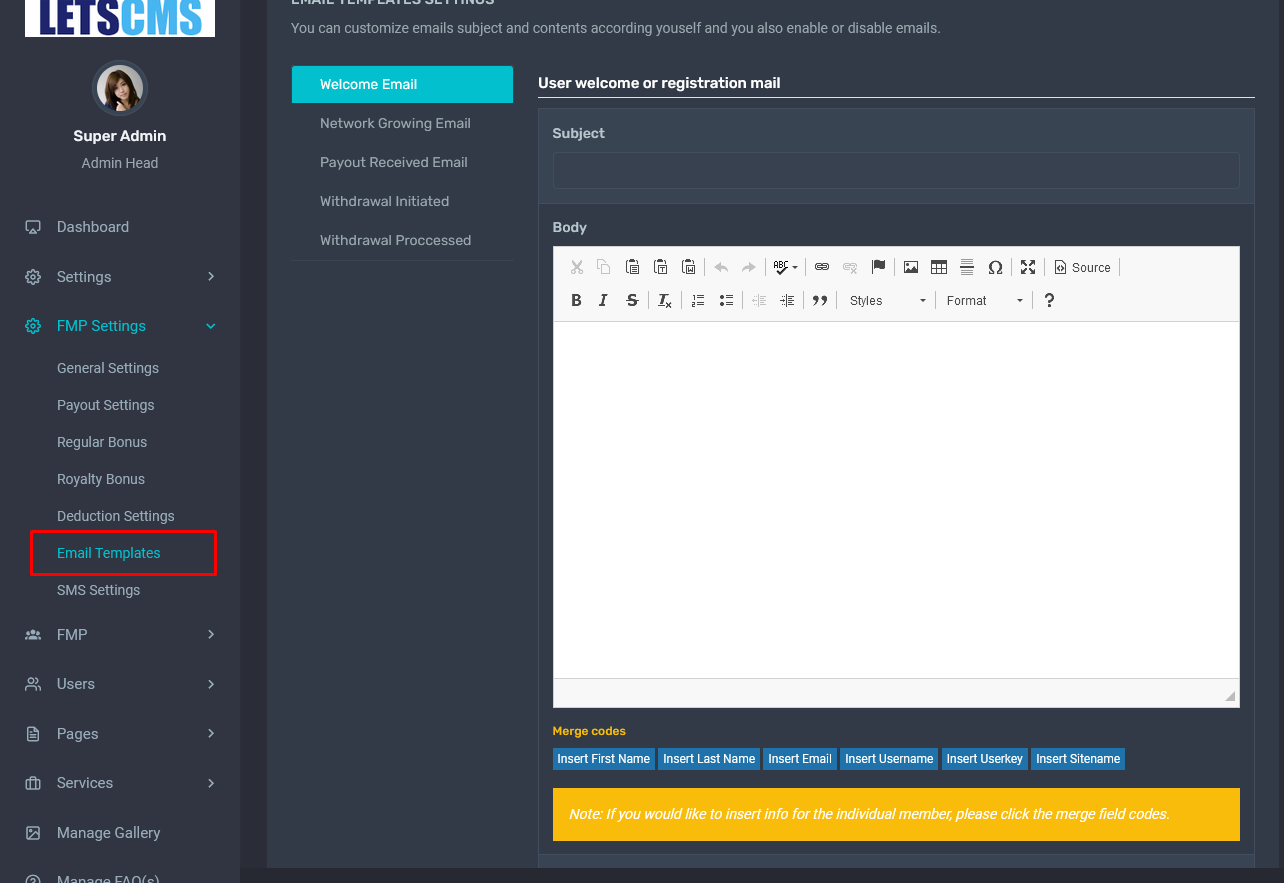Open SMS Settings in the sidebar

(x=98, y=590)
